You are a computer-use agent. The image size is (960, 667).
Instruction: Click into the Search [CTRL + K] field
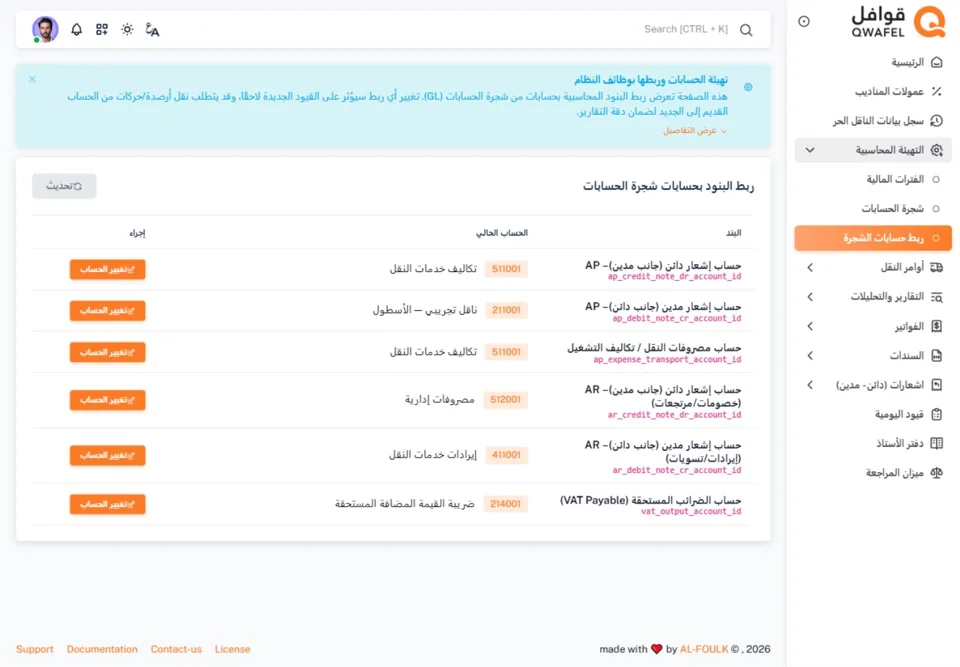point(686,29)
